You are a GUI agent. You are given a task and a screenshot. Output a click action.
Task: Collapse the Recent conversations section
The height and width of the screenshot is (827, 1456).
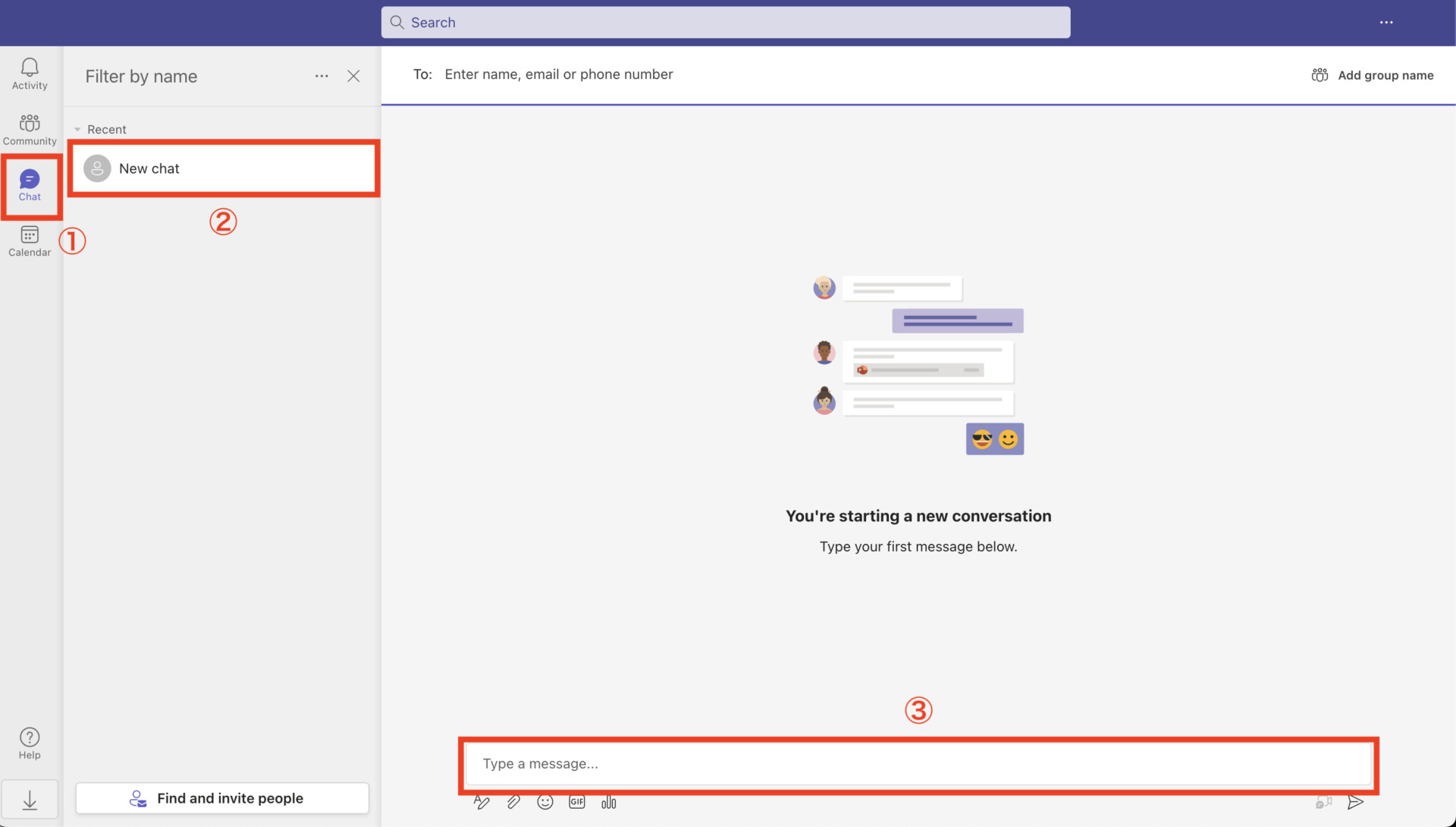[77, 129]
